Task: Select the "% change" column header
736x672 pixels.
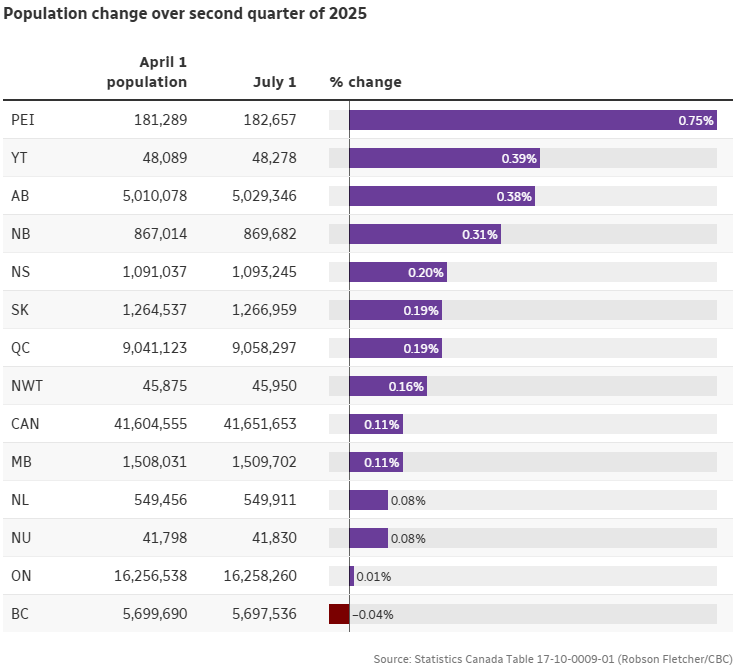Action: point(365,82)
